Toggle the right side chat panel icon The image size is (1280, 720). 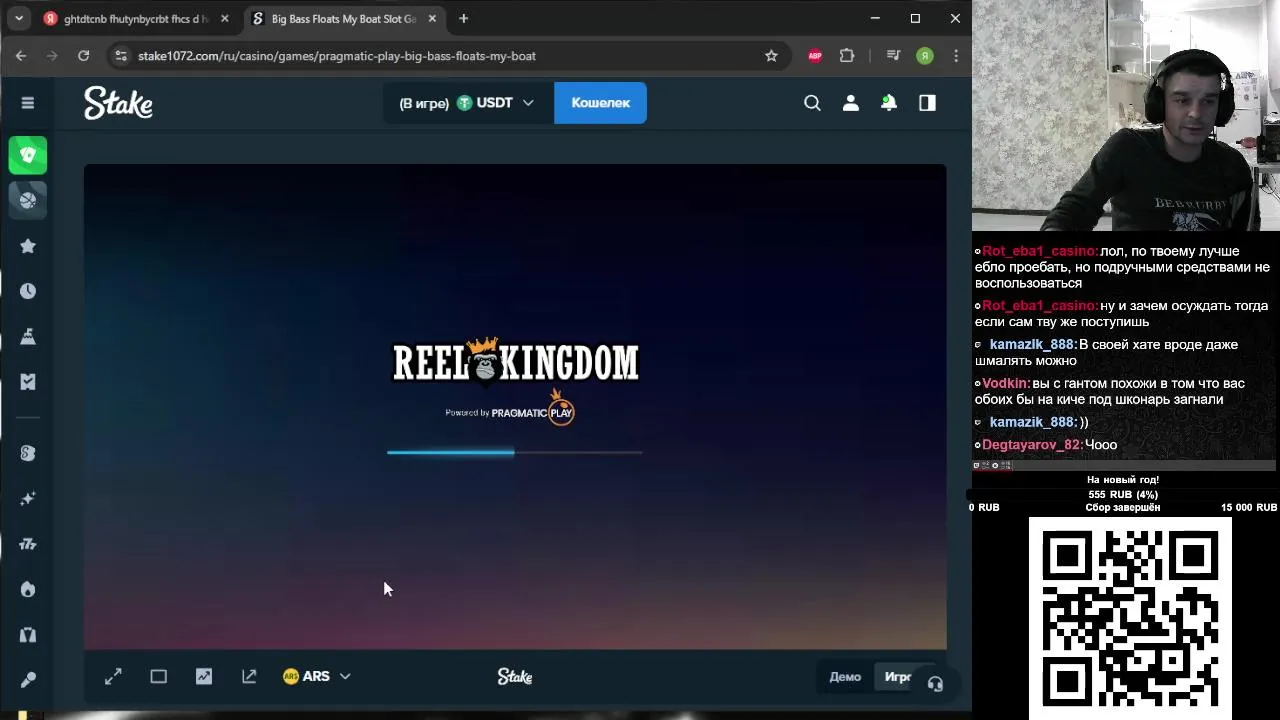(x=927, y=103)
